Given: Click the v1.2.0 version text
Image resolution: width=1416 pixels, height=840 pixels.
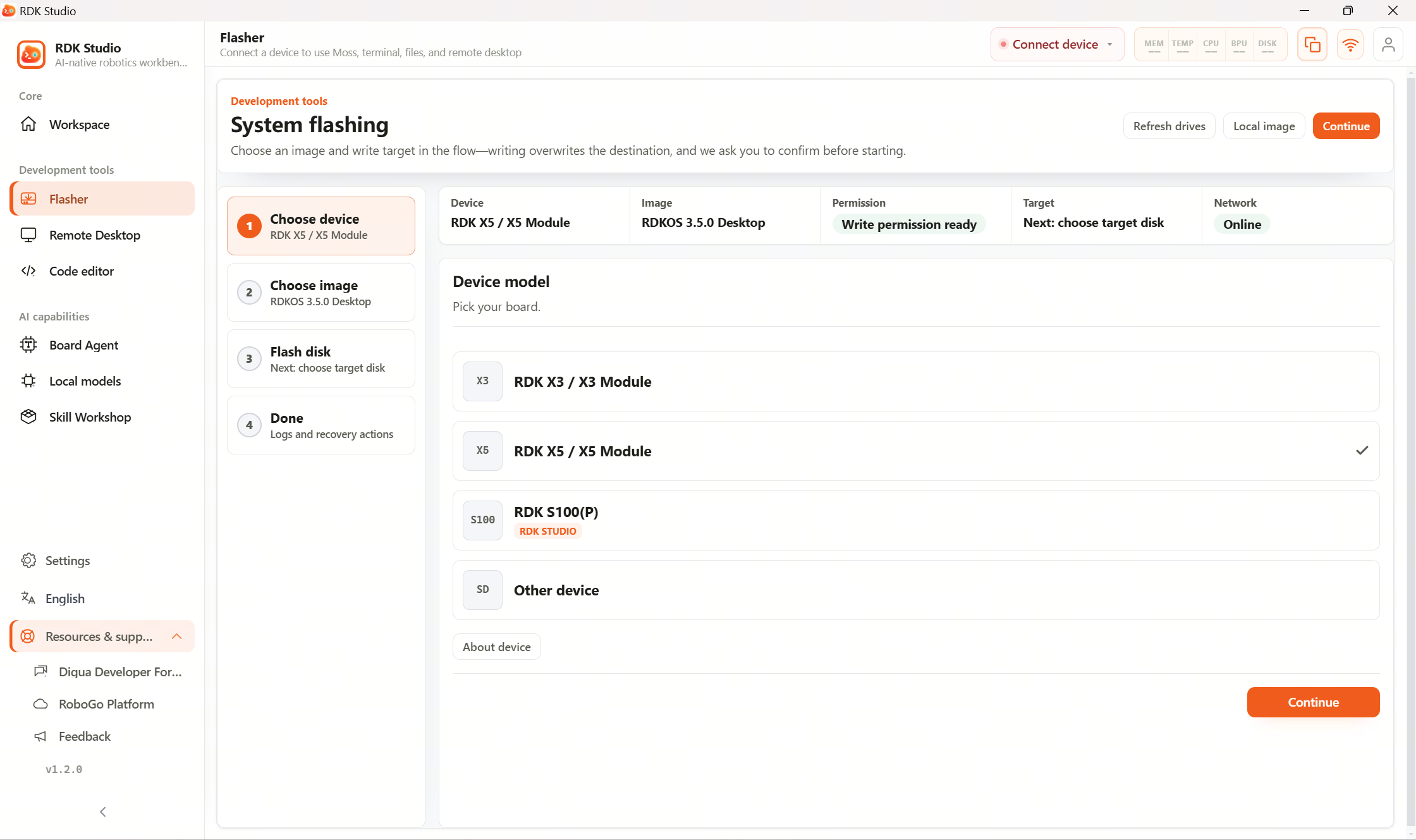Looking at the screenshot, I should (64, 769).
